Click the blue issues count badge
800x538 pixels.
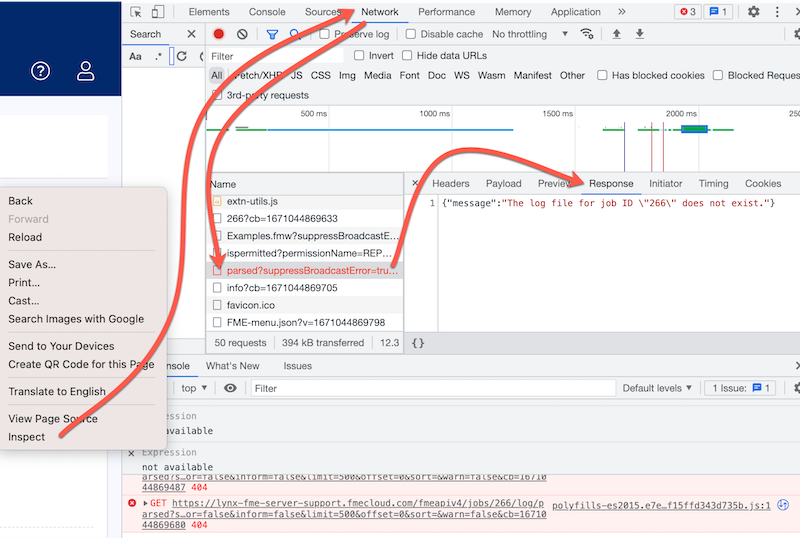pos(718,12)
